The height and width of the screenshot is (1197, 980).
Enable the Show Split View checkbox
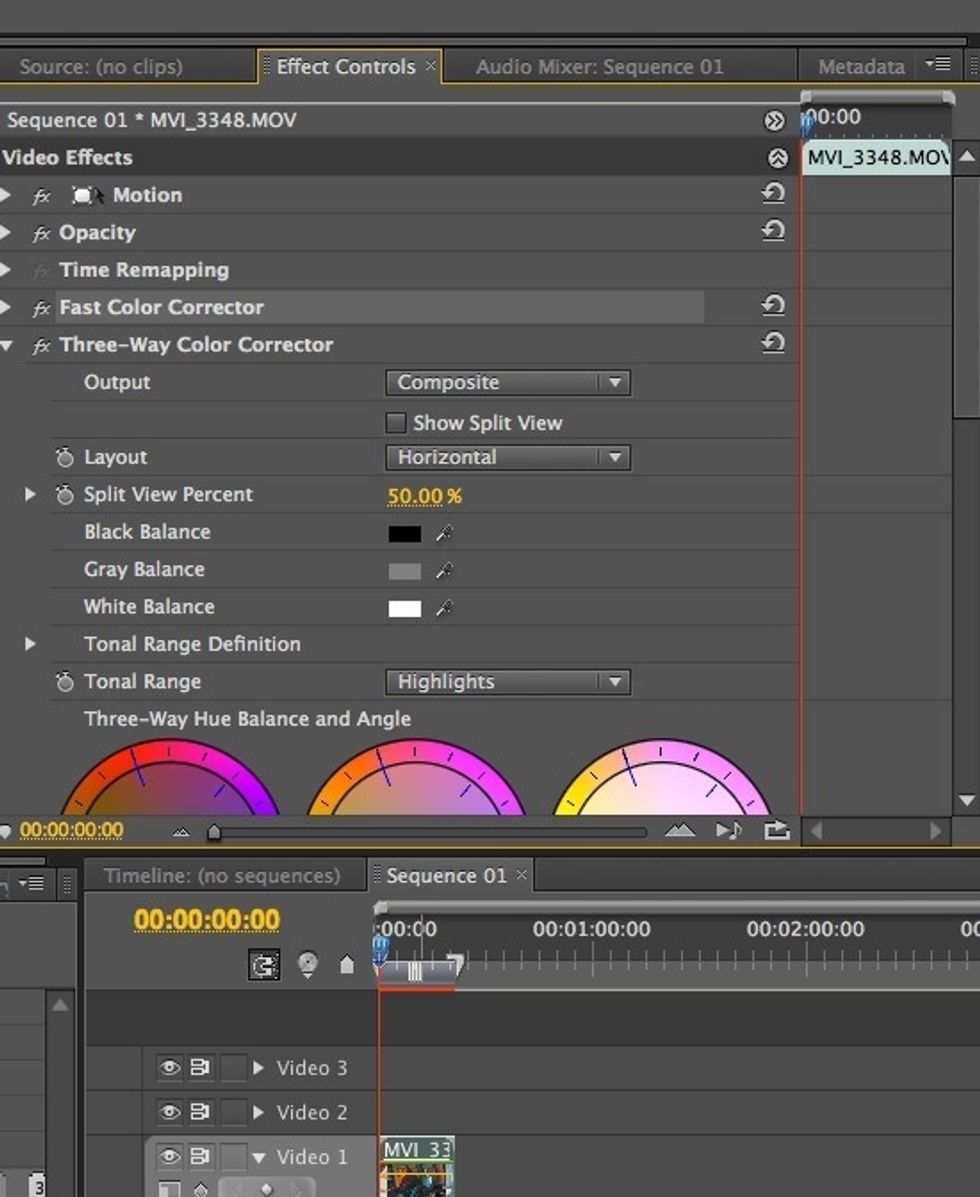click(396, 423)
